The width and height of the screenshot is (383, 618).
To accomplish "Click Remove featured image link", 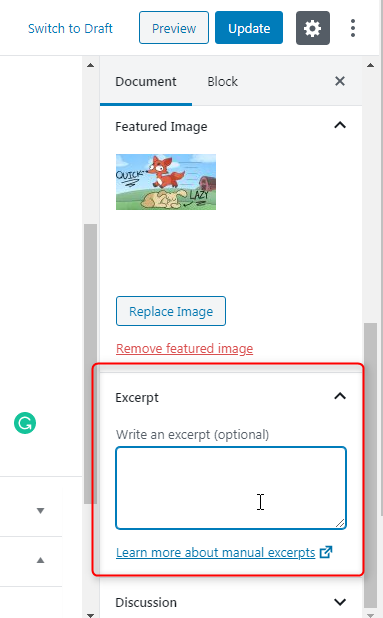I will coord(184,348).
